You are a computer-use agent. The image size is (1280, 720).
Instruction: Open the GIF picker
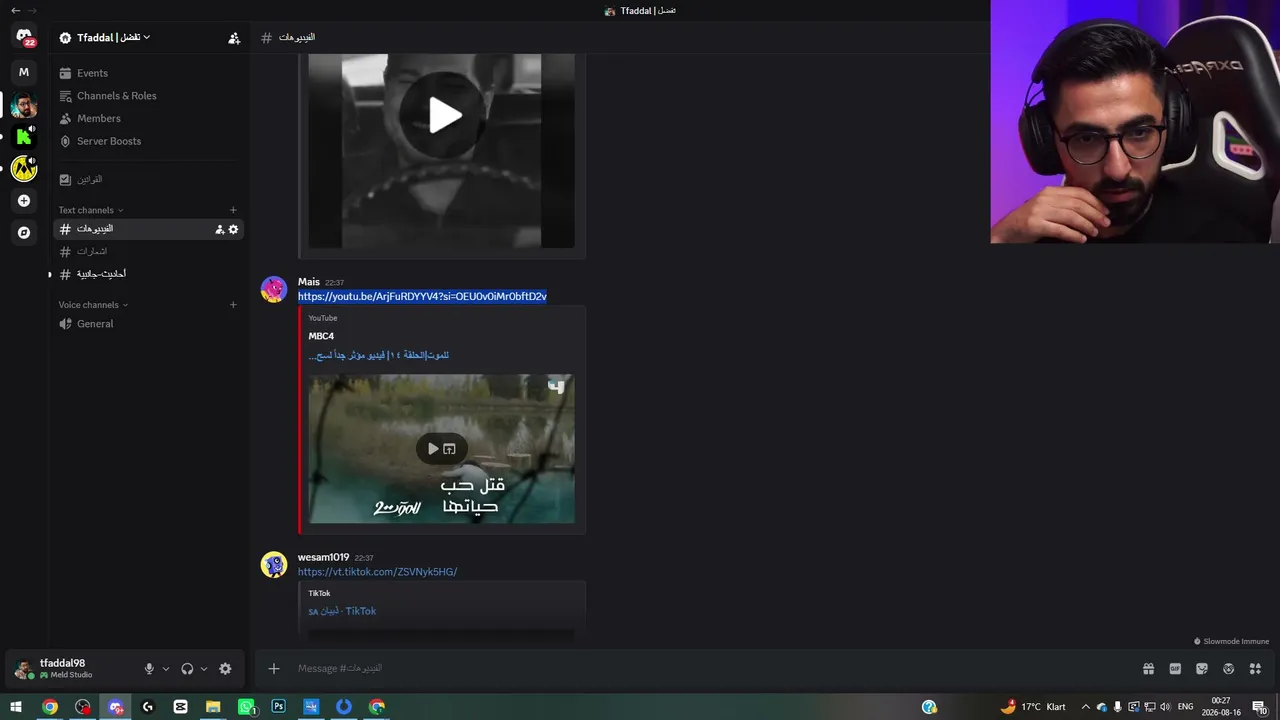(1175, 669)
